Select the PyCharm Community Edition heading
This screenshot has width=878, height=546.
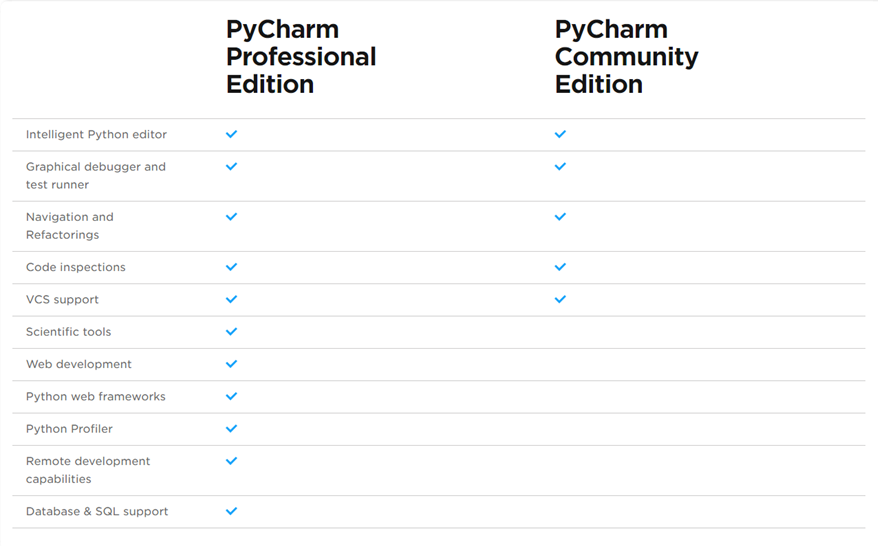(x=626, y=57)
